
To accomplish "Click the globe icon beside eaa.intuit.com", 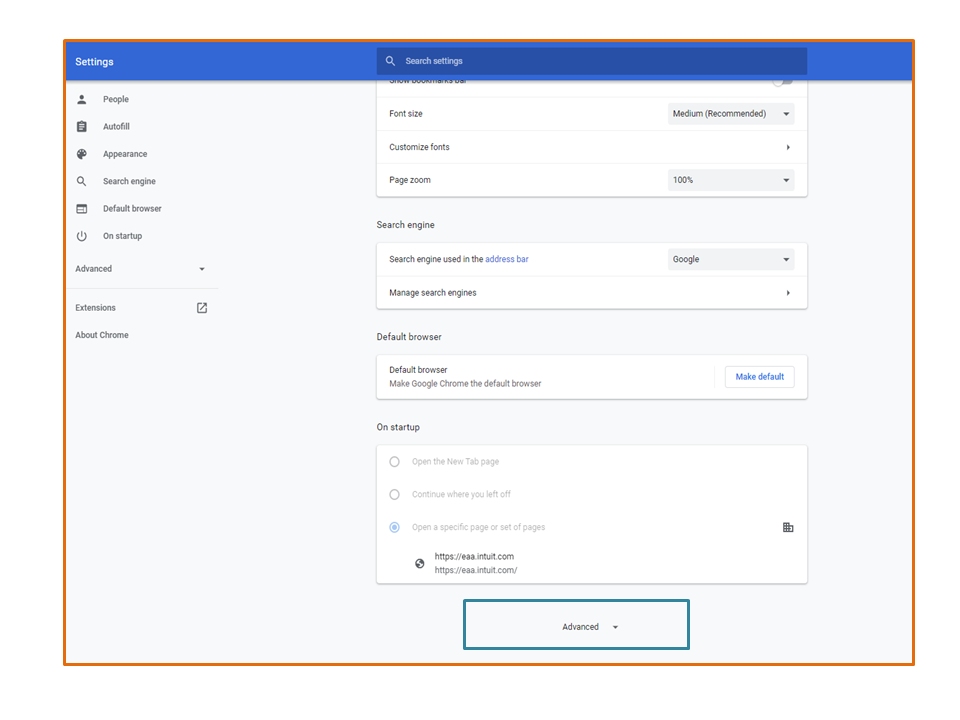I will (420, 563).
